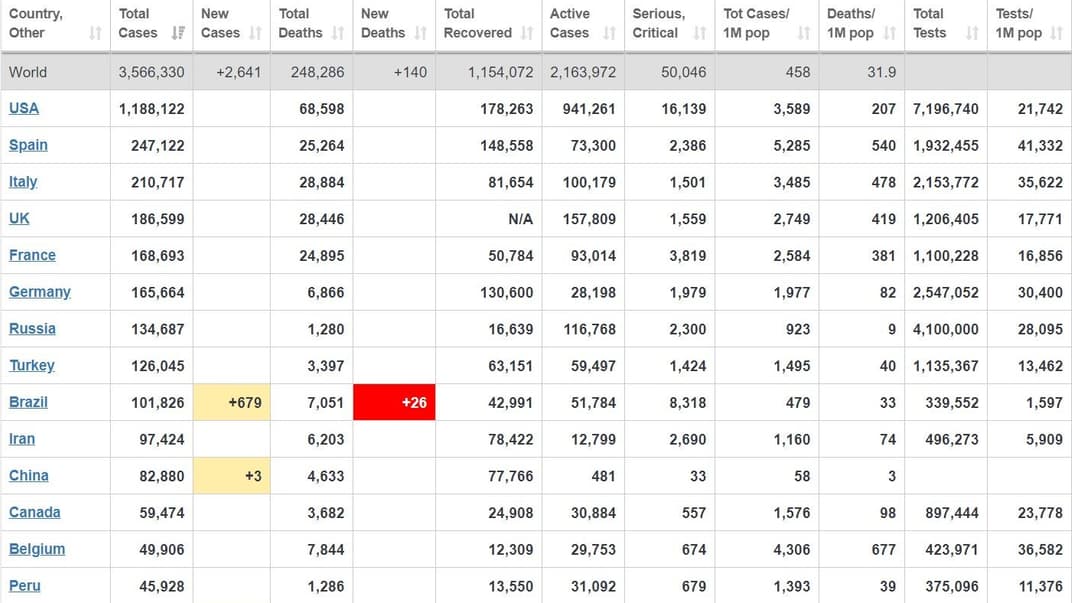The height and width of the screenshot is (603, 1072).
Task: Select the Germany link
Action: [x=40, y=292]
